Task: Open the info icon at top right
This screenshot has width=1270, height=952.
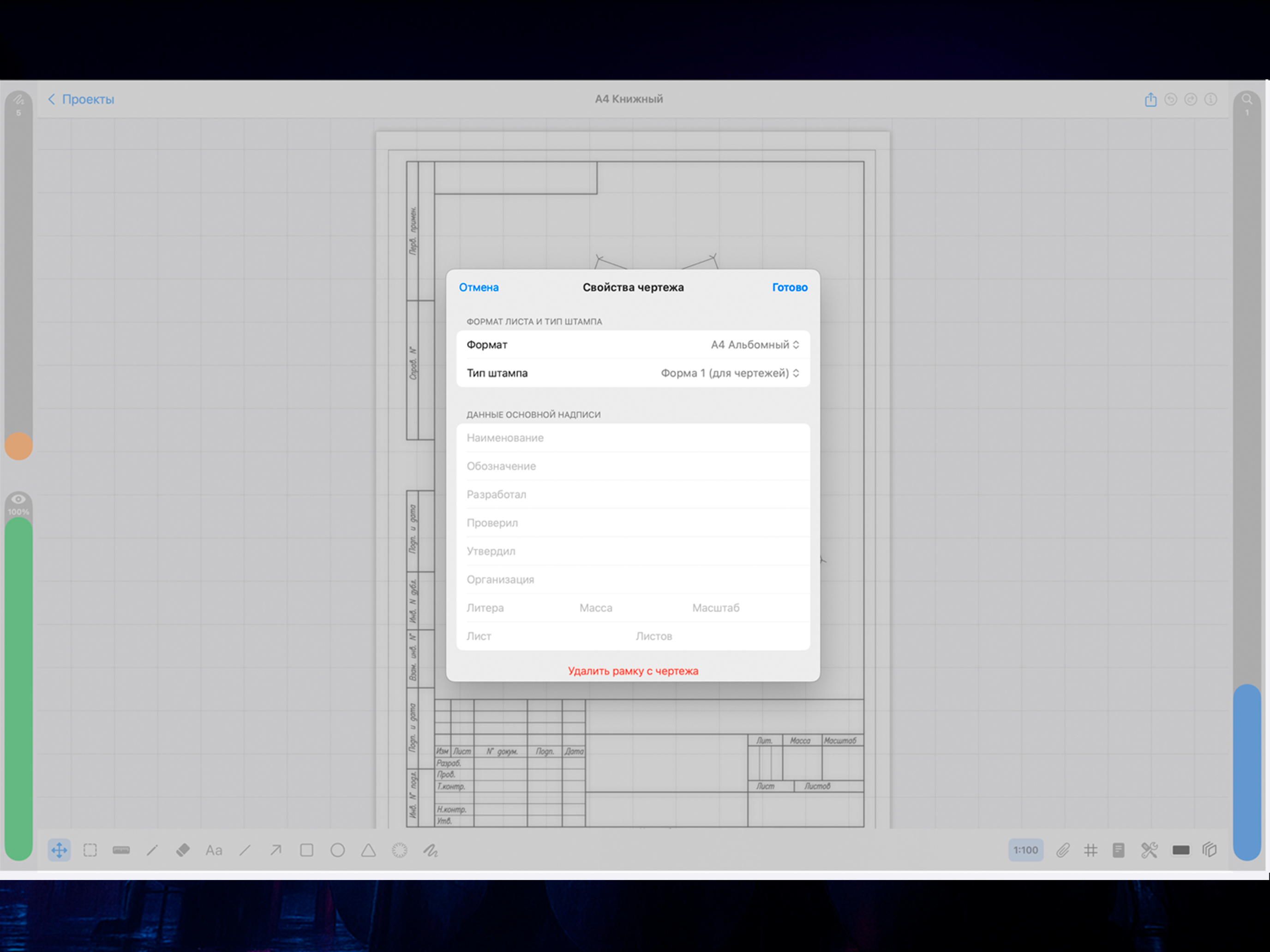Action: click(1211, 99)
